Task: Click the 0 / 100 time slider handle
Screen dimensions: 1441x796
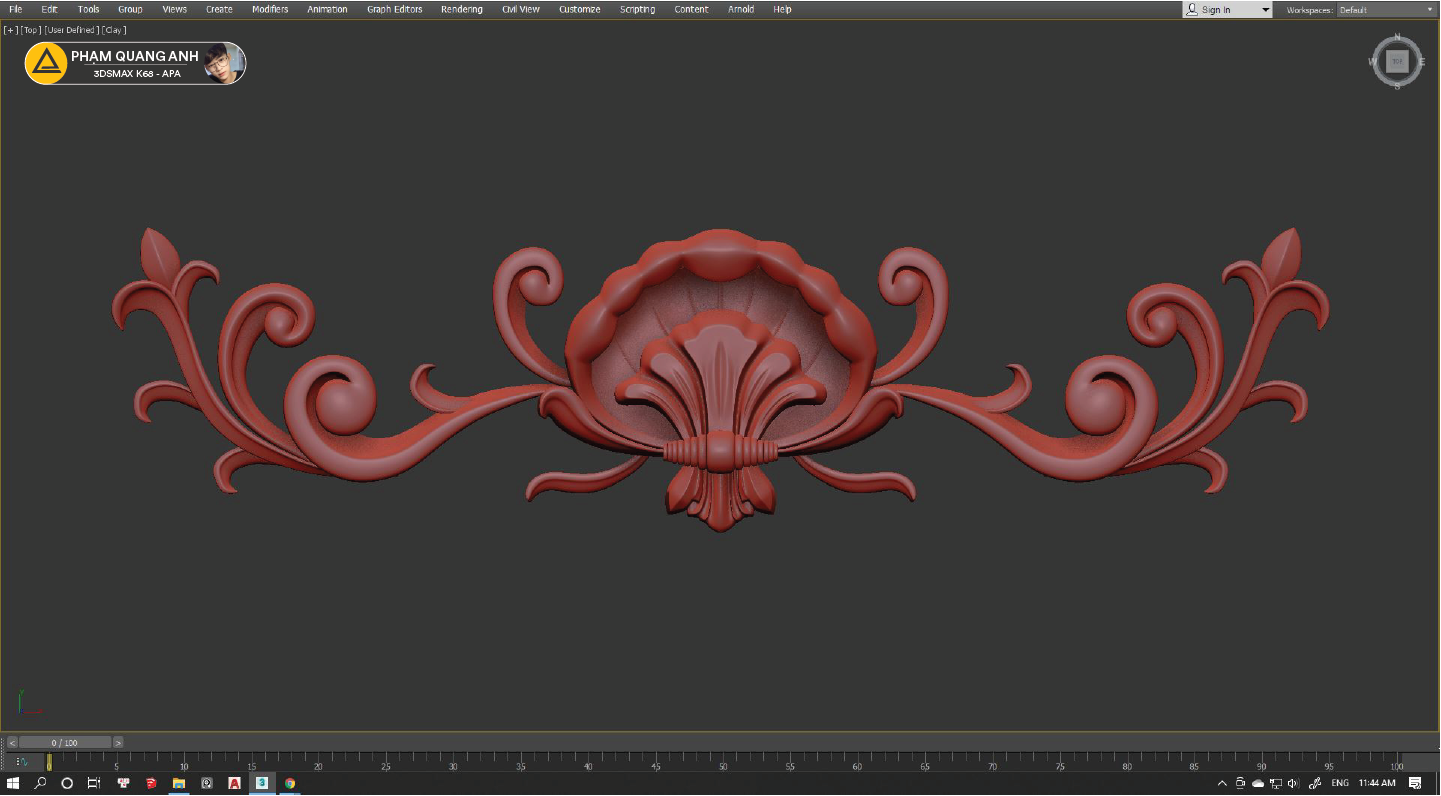Action: [x=64, y=743]
